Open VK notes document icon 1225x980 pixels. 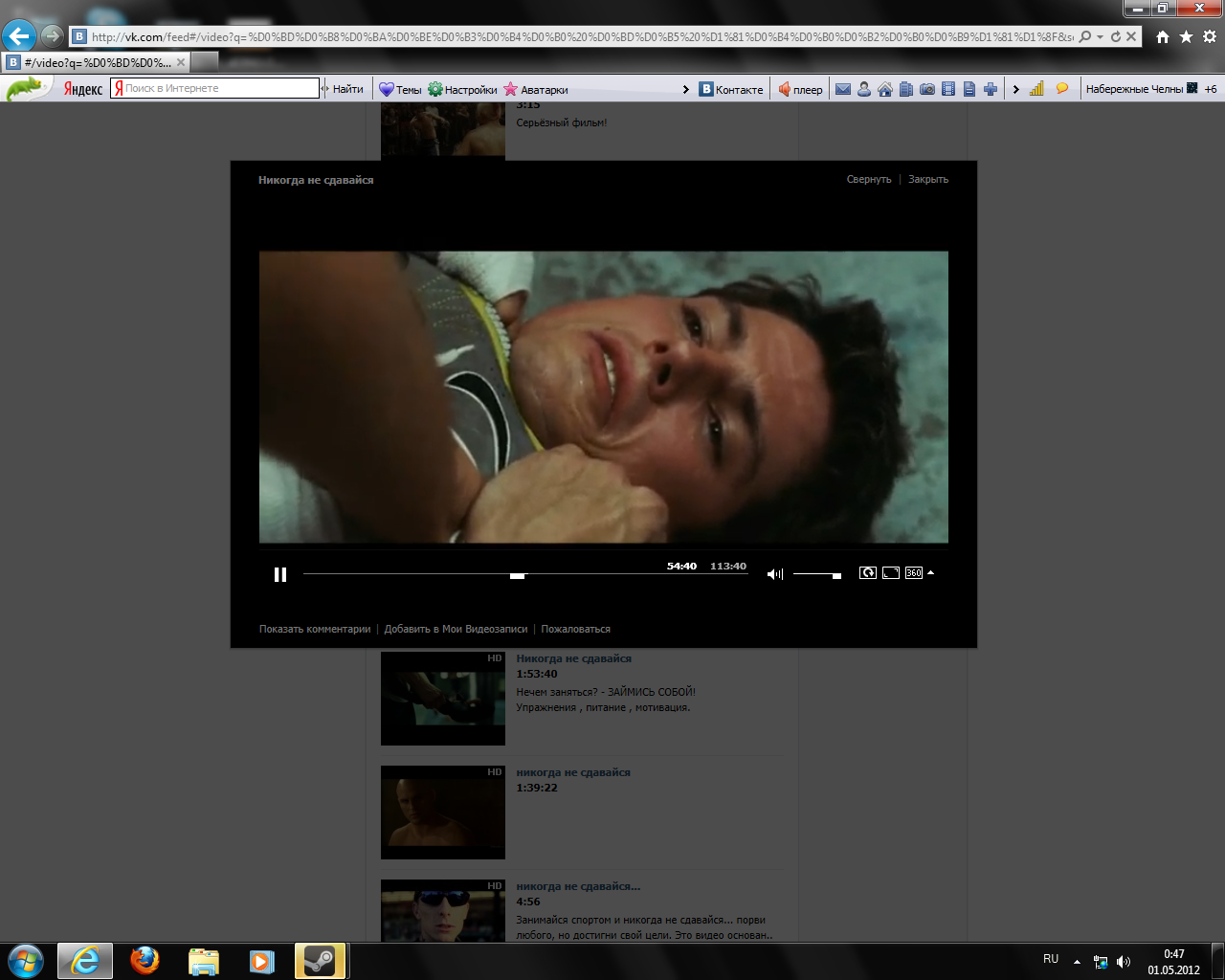click(969, 89)
